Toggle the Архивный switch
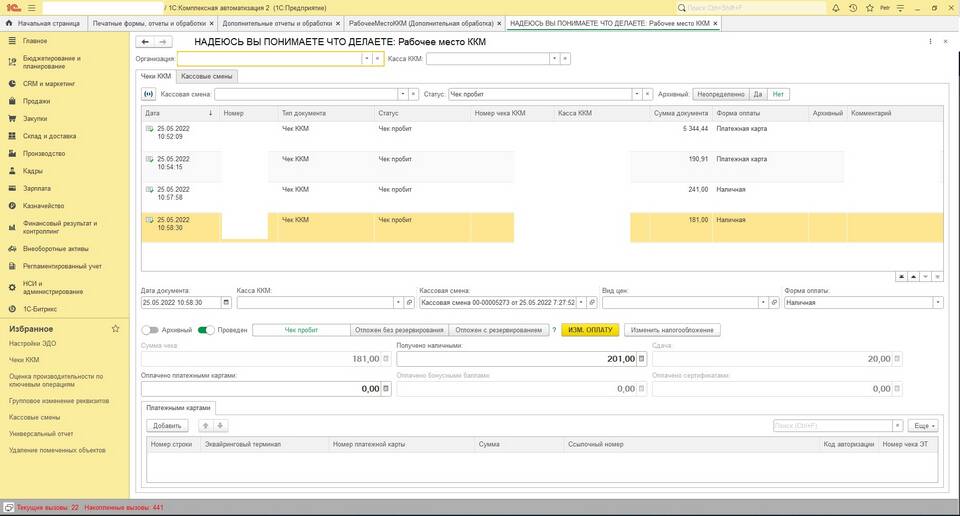 tap(150, 330)
